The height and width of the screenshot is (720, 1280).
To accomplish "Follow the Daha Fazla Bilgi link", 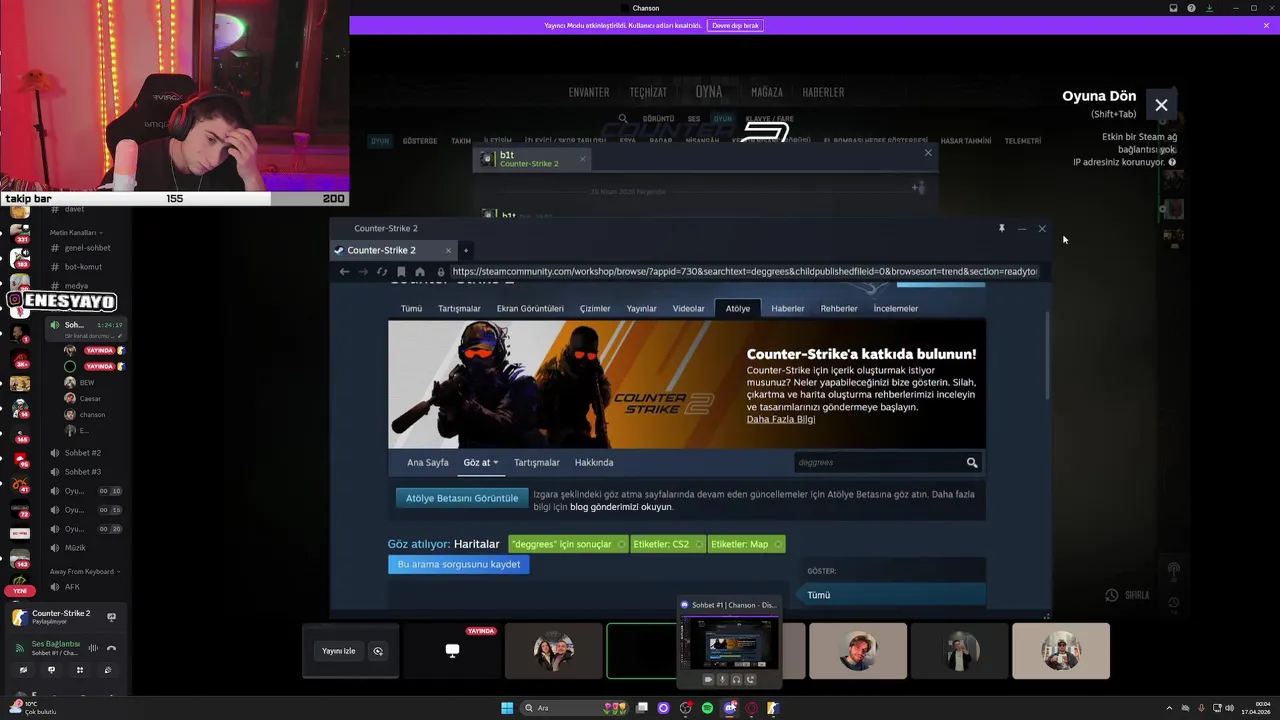I will point(780,419).
